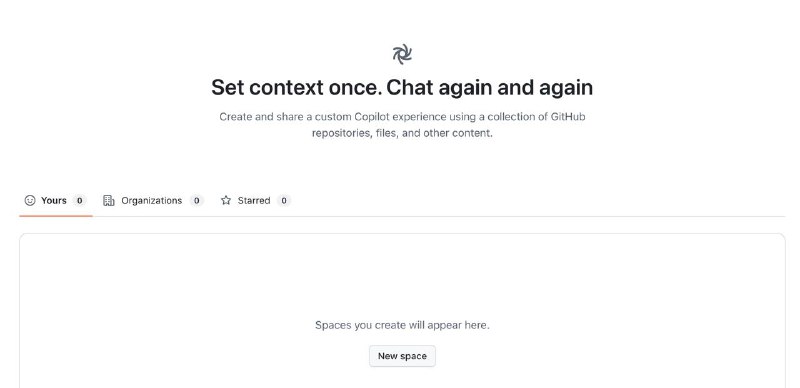This screenshot has width=800, height=388.
Task: Click the description paragraph about custom Copilot
Action: [402, 125]
